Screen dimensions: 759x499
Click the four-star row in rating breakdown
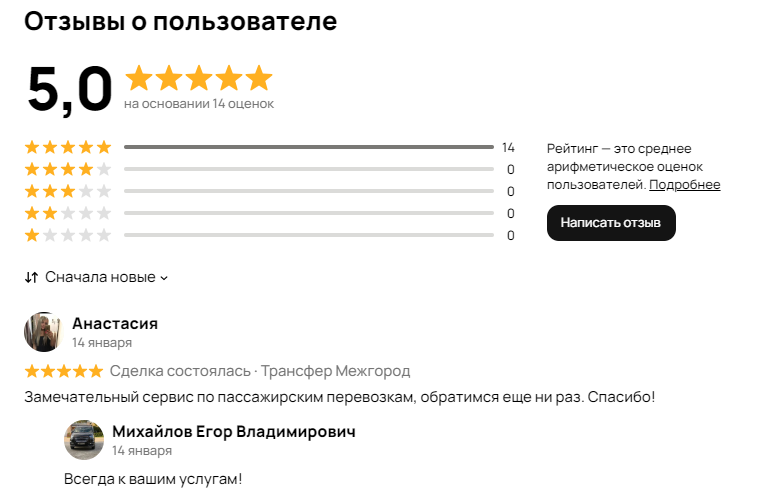pos(270,169)
